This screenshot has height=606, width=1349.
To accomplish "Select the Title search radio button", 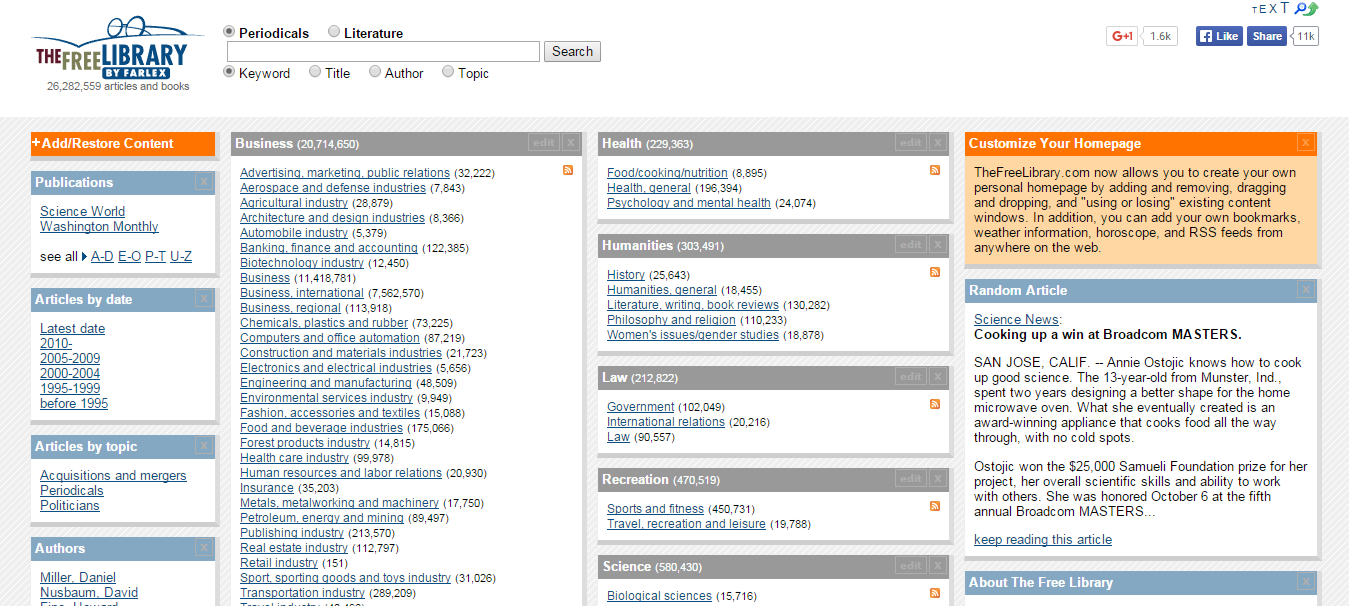I will point(315,72).
